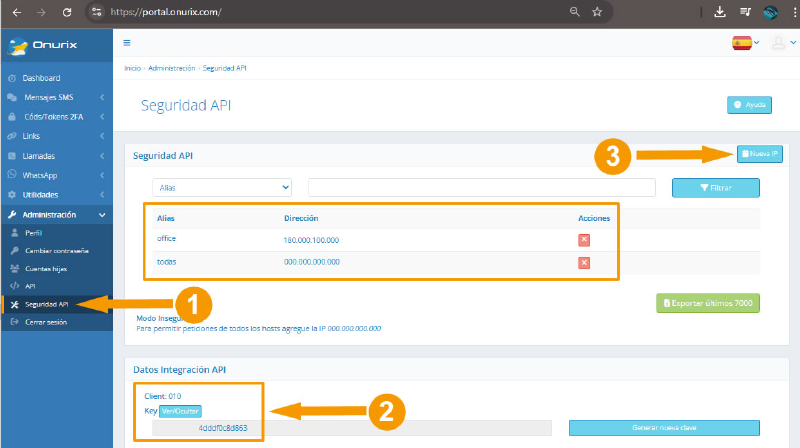Bookmark page with star icon
Screen dimensions: 800x448
pos(597,12)
